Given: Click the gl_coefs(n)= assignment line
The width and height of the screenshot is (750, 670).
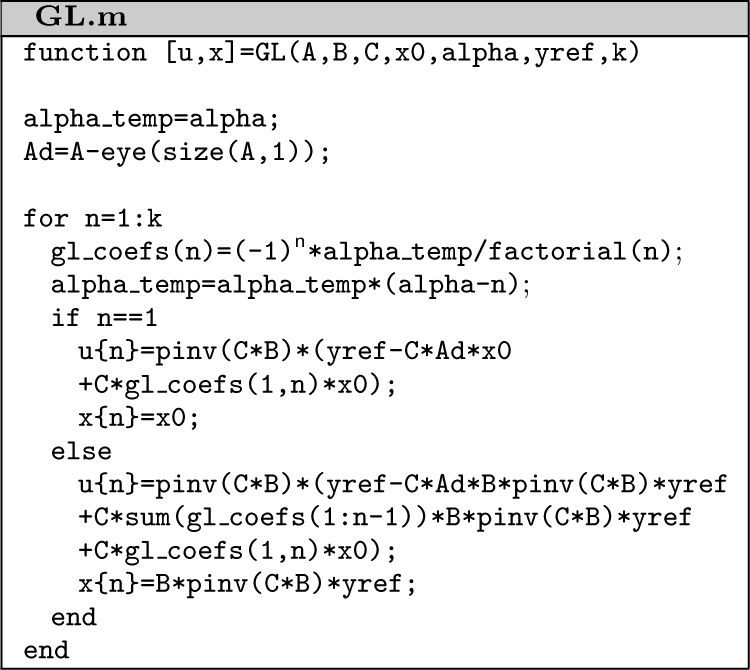Looking at the screenshot, I should [366, 253].
